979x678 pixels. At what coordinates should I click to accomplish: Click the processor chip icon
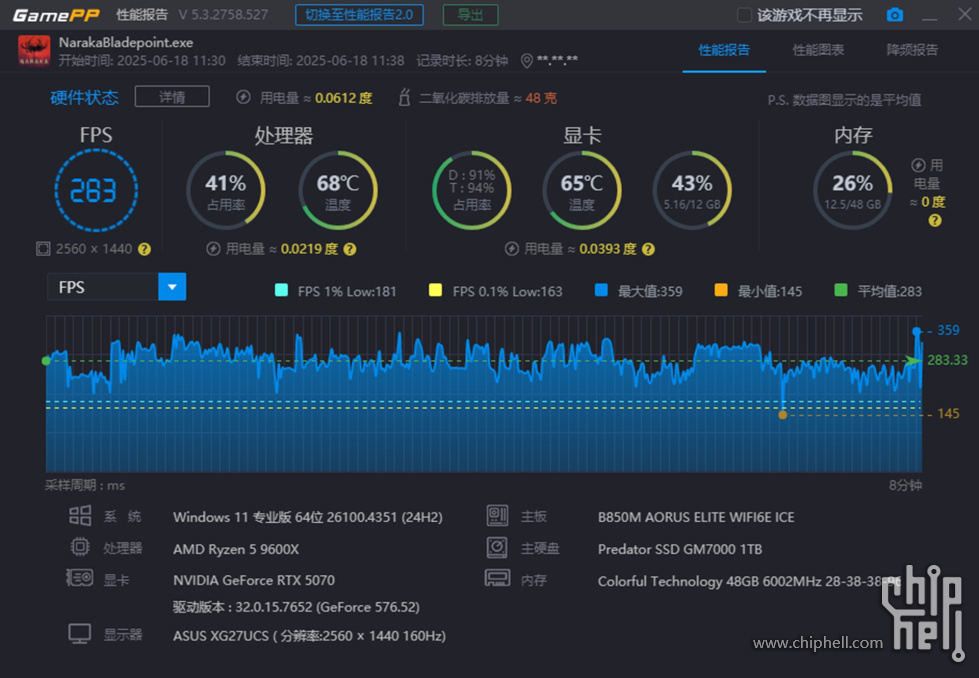(80, 547)
